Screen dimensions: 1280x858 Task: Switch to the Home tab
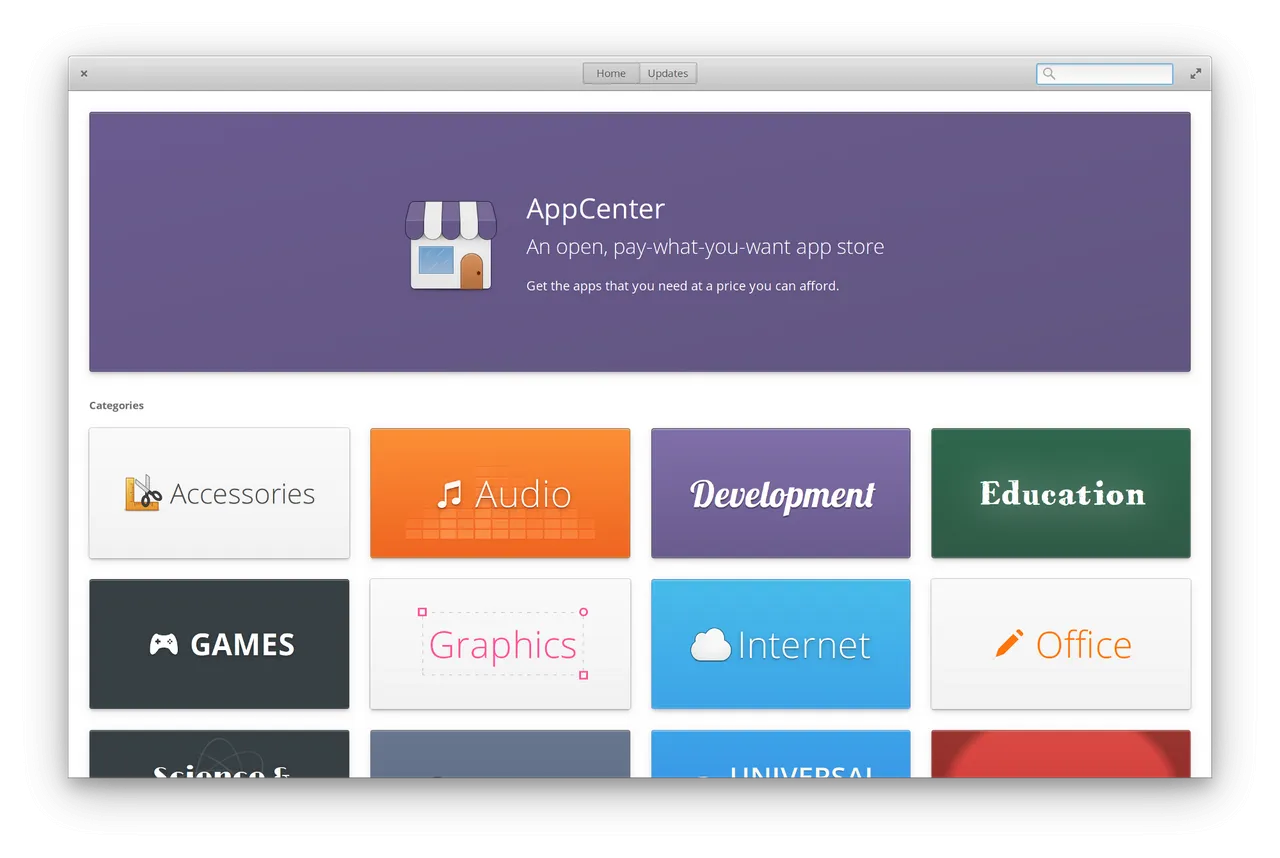click(x=611, y=73)
